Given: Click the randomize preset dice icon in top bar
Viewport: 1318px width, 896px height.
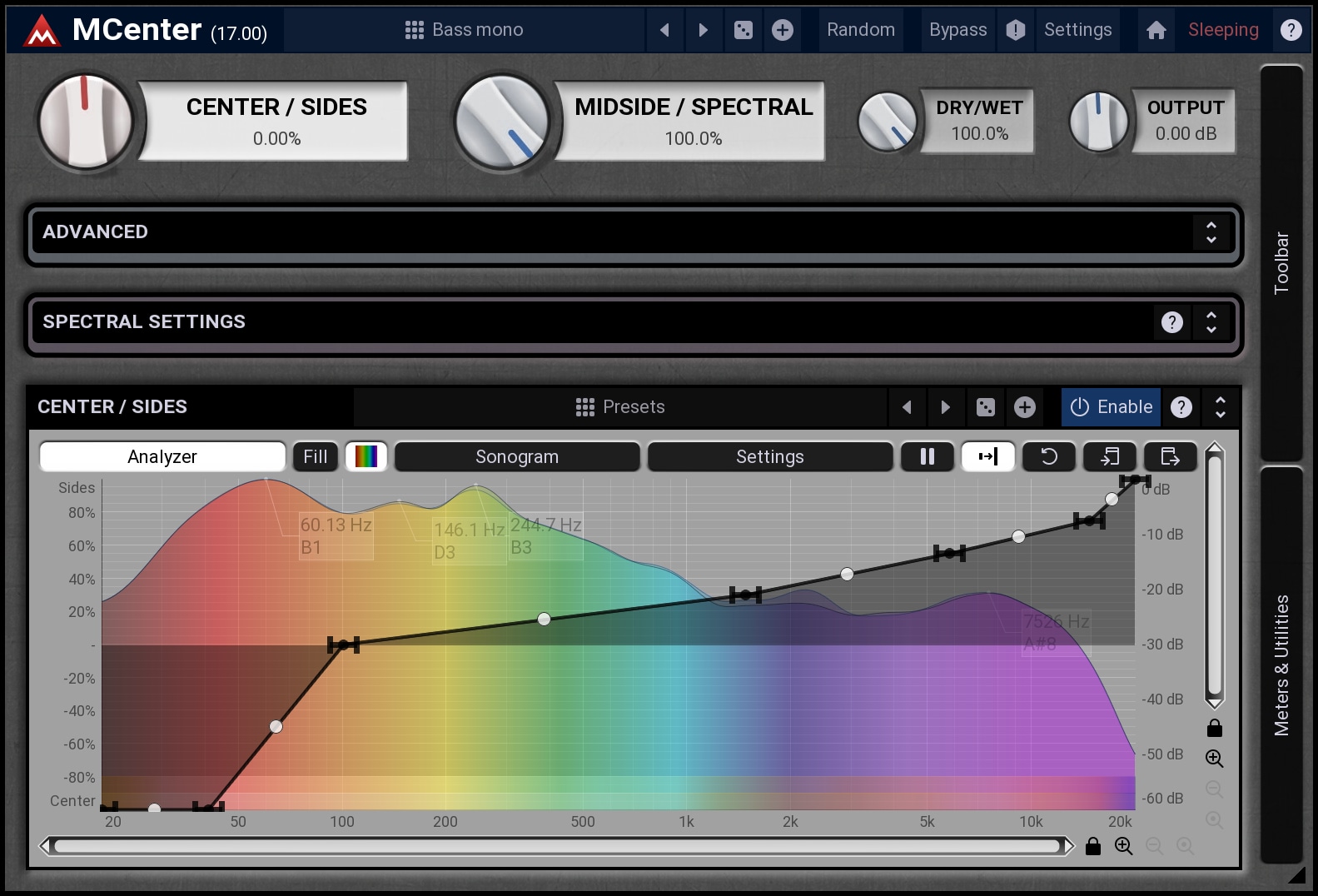Looking at the screenshot, I should click(743, 30).
